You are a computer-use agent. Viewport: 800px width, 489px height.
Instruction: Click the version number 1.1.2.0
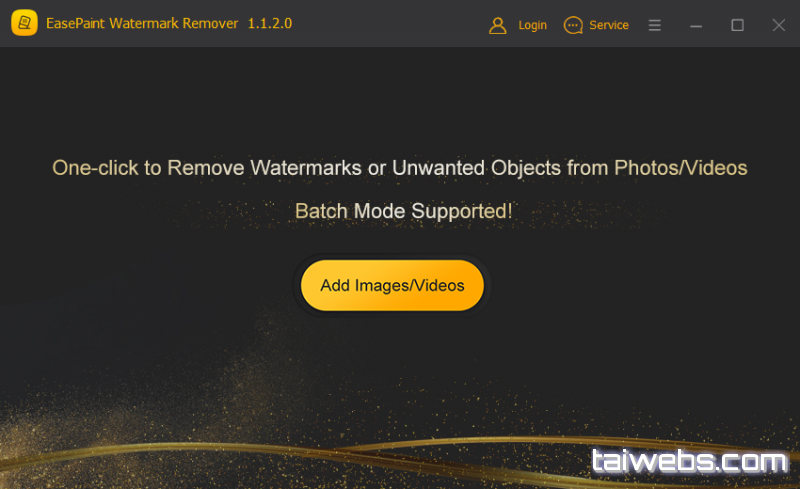click(x=270, y=23)
